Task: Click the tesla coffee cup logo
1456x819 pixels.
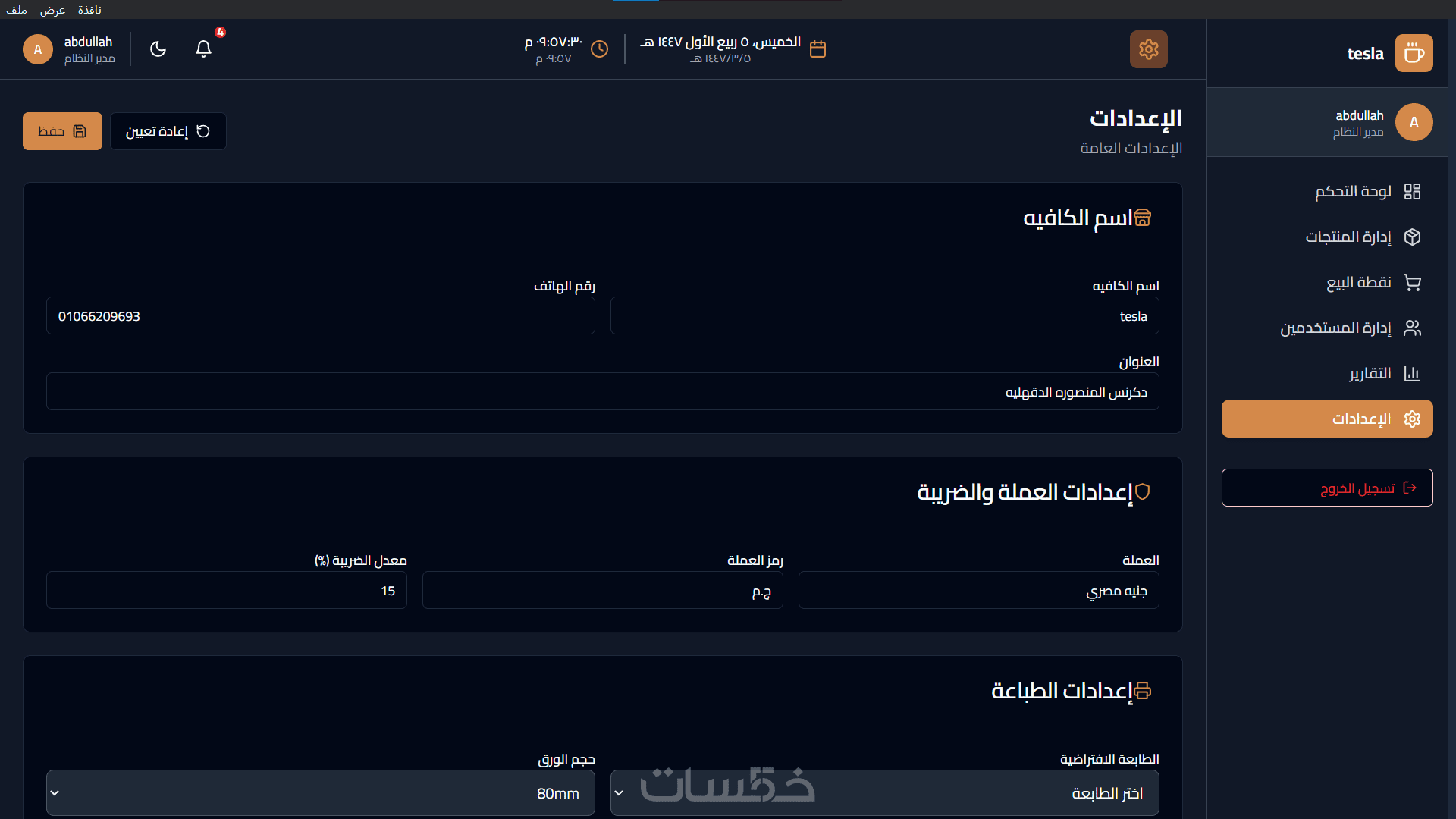Action: click(1414, 53)
